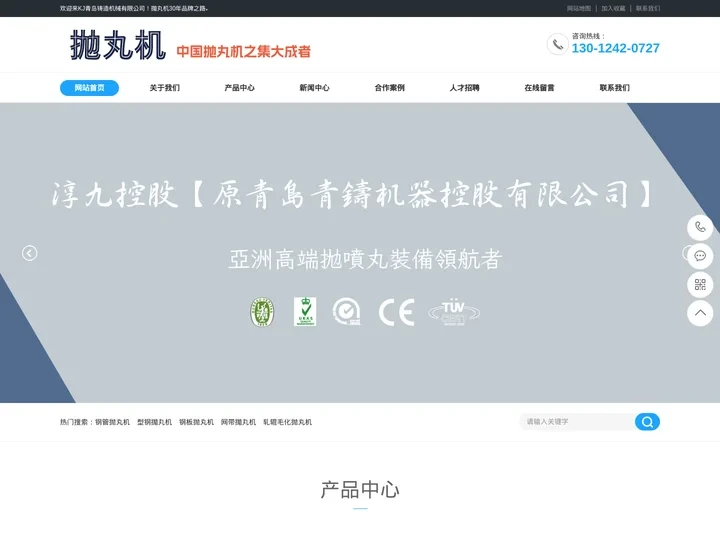
Task: Click the hotline number 130-1242-0727
Action: [615, 48]
